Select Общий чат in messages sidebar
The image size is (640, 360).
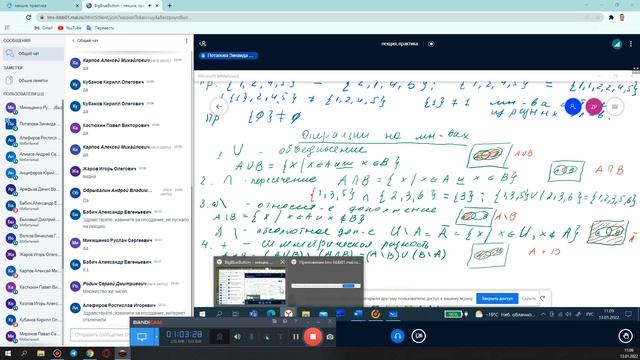[x=33, y=53]
